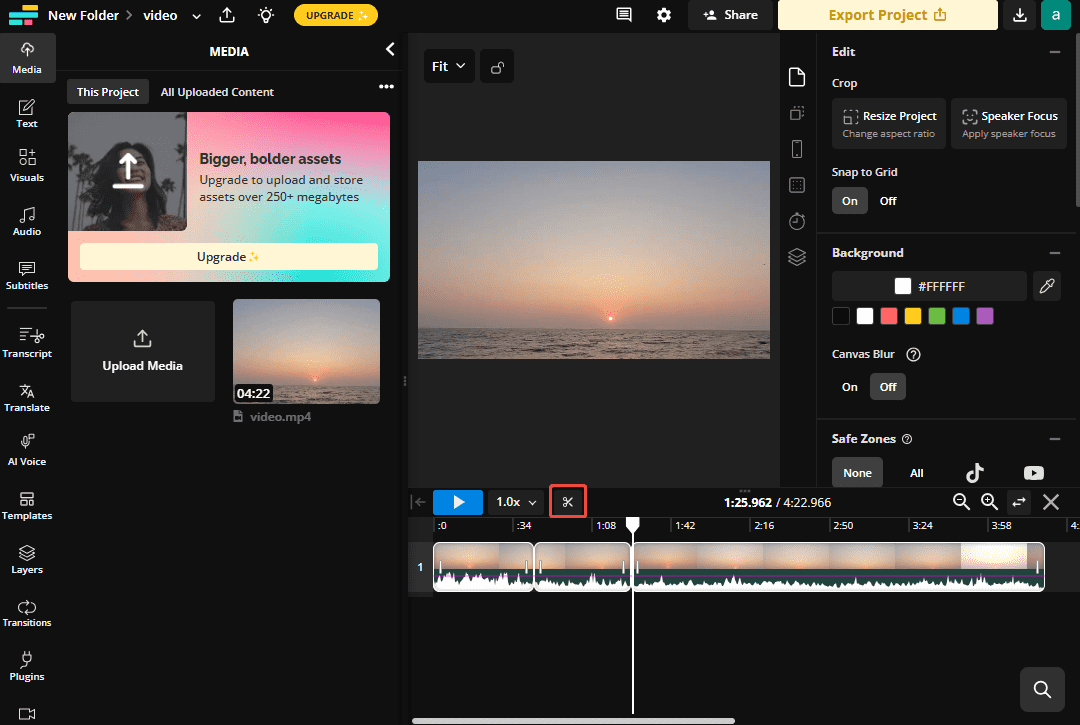Select the phone preview icon in right strip
The image size is (1080, 725).
797,149
